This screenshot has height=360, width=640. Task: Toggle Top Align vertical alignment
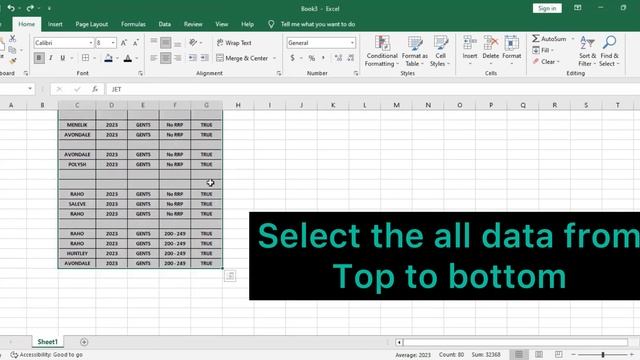(x=154, y=42)
